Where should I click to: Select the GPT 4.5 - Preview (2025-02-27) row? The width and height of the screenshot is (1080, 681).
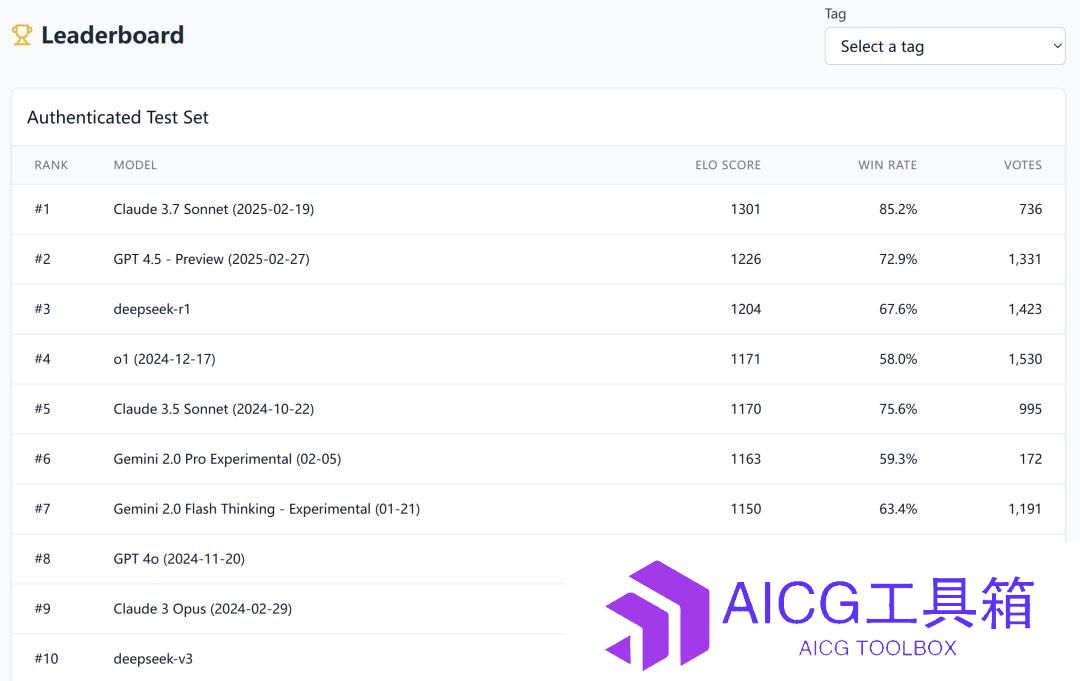pyautogui.click(x=539, y=260)
